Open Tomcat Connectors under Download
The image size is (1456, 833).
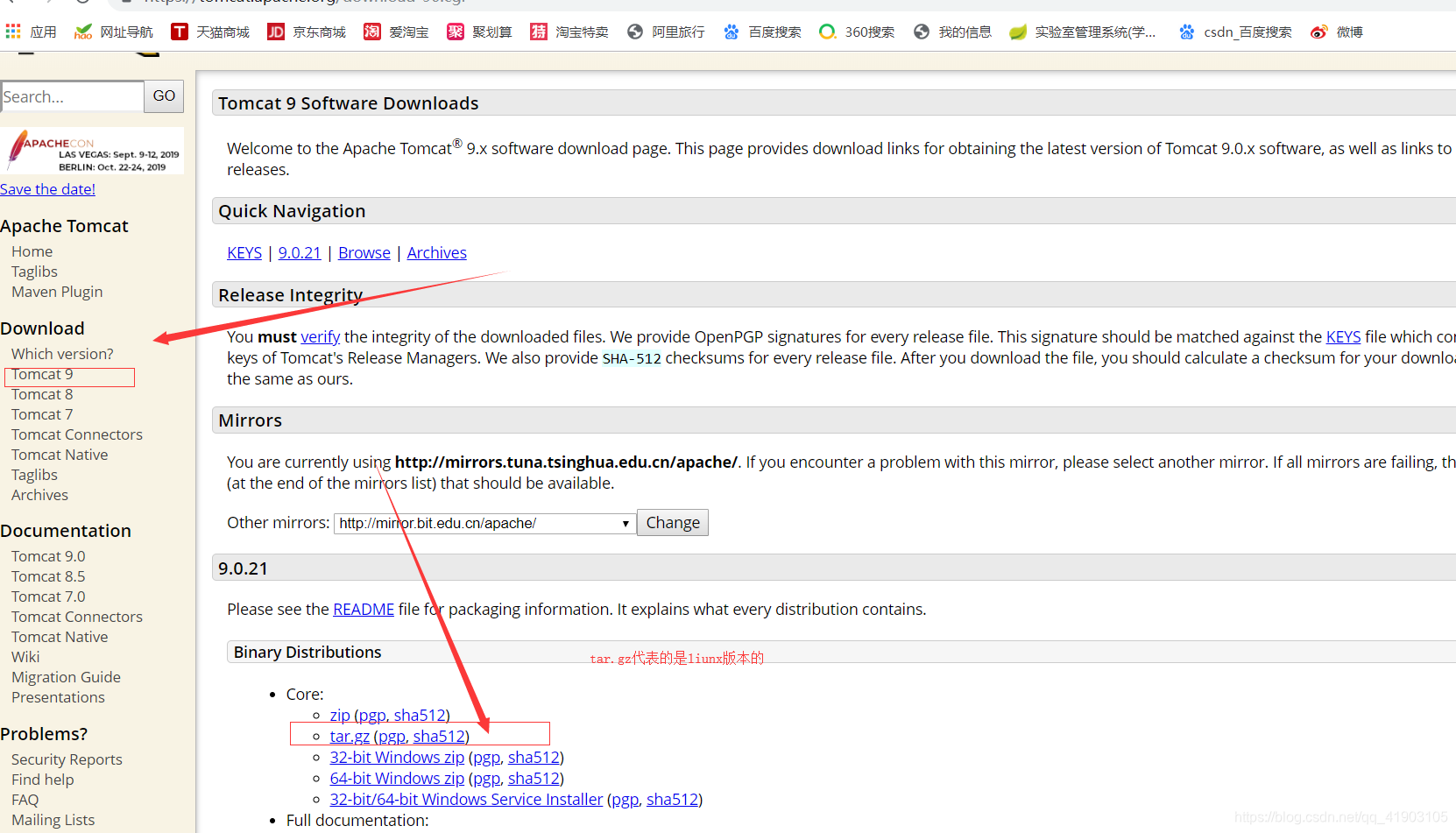click(x=77, y=434)
